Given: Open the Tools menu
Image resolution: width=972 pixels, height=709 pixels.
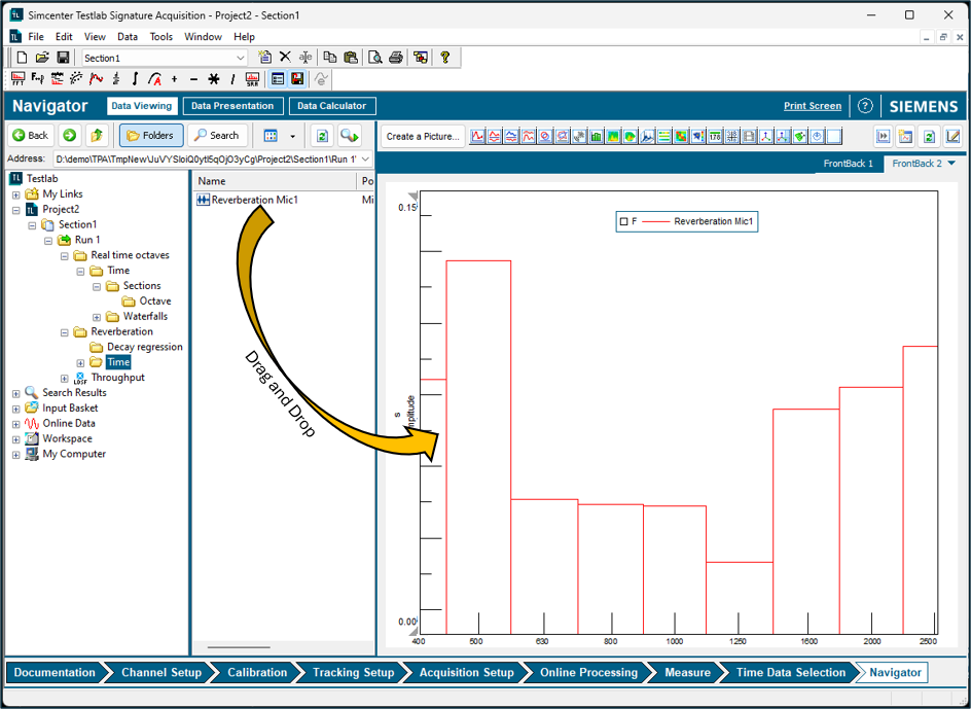Looking at the screenshot, I should click(161, 37).
